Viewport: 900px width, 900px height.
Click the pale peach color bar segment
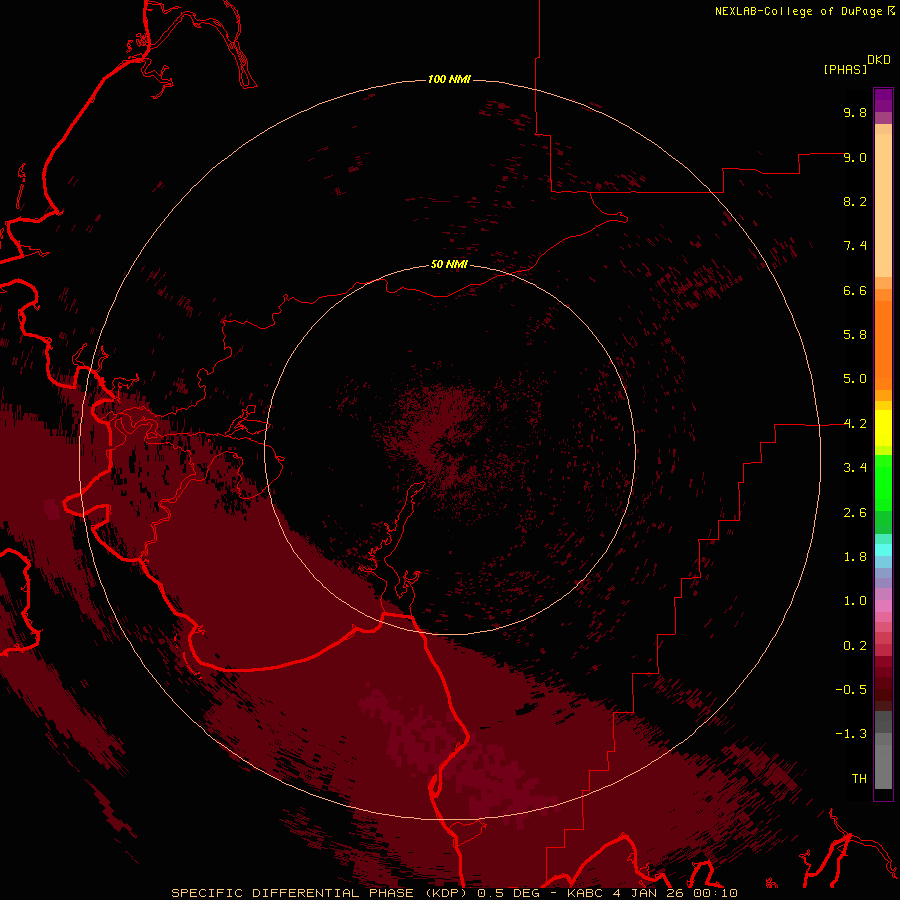pos(883,205)
